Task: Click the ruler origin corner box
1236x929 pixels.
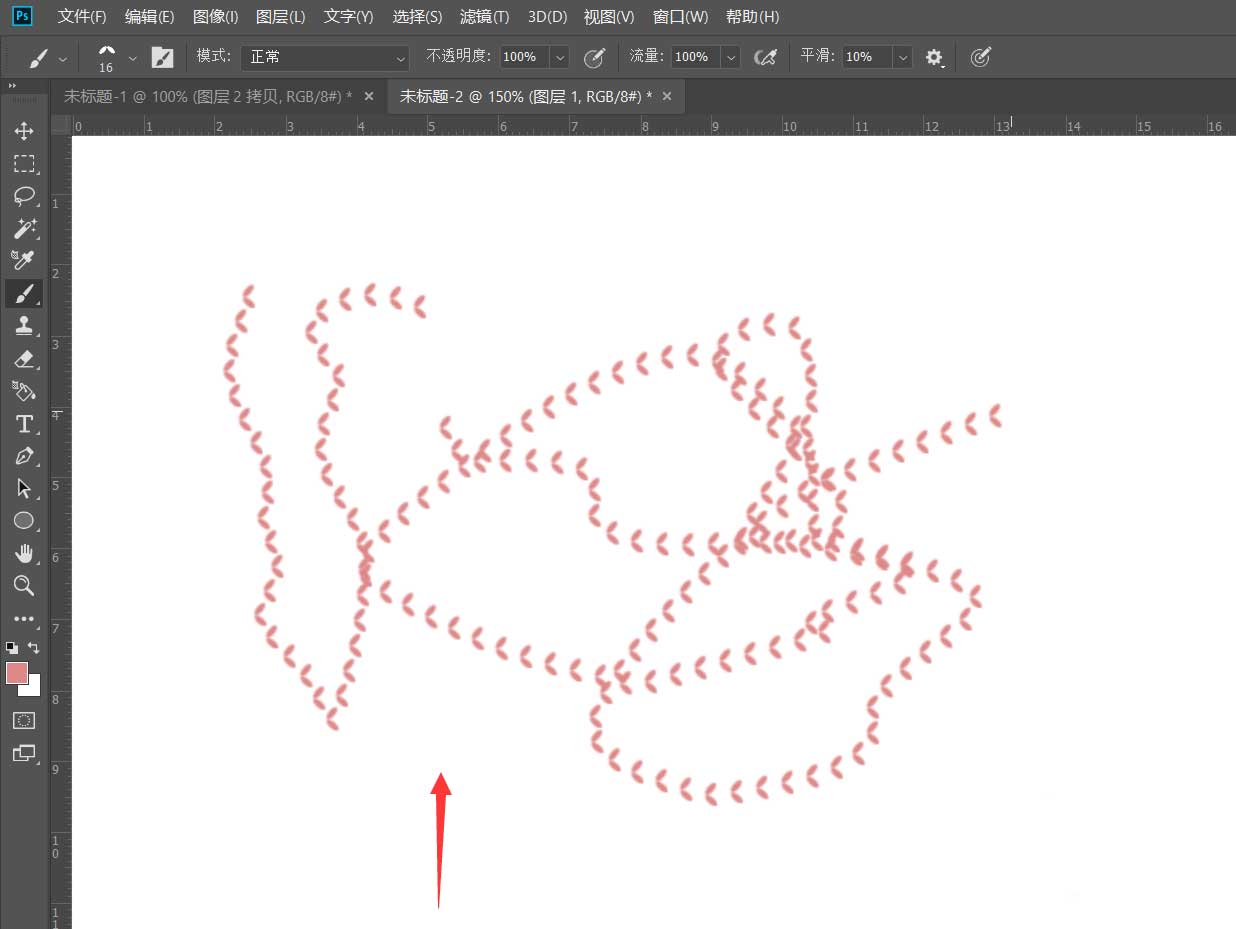Action: click(x=61, y=125)
